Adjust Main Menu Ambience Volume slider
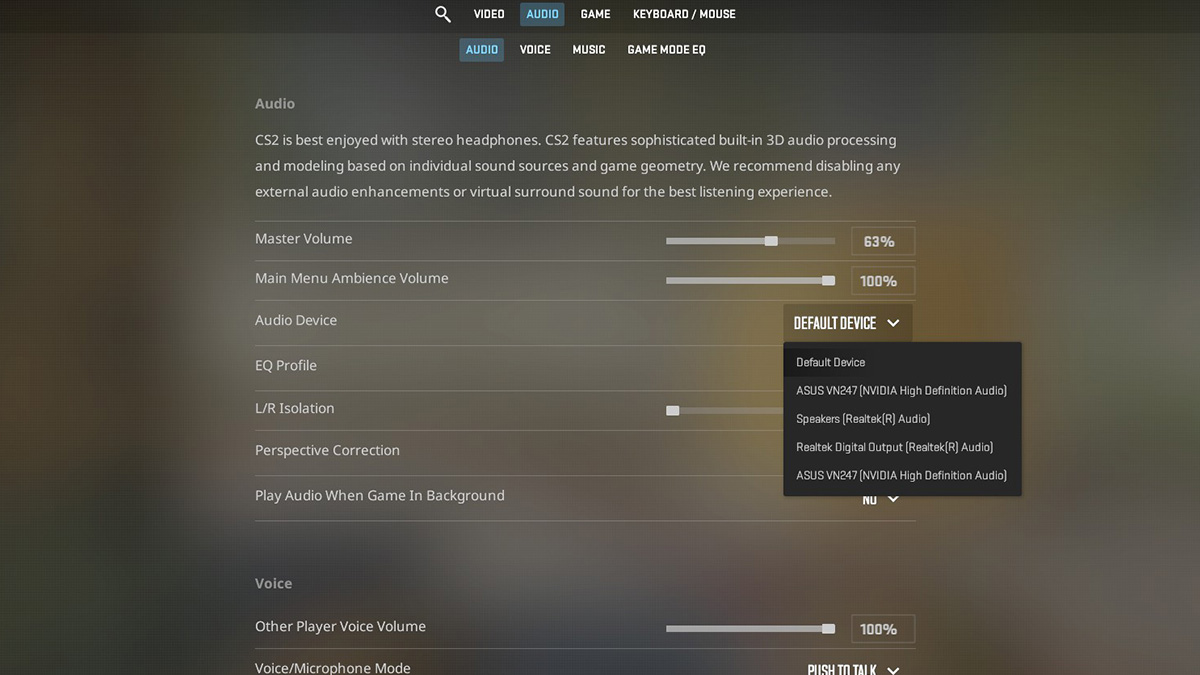The width and height of the screenshot is (1200, 675). click(750, 281)
